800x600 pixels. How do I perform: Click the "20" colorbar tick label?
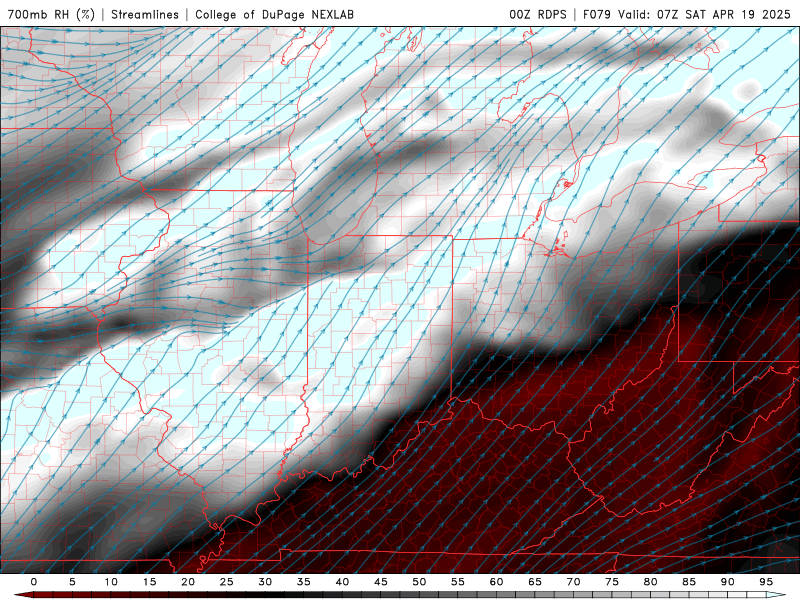click(188, 582)
